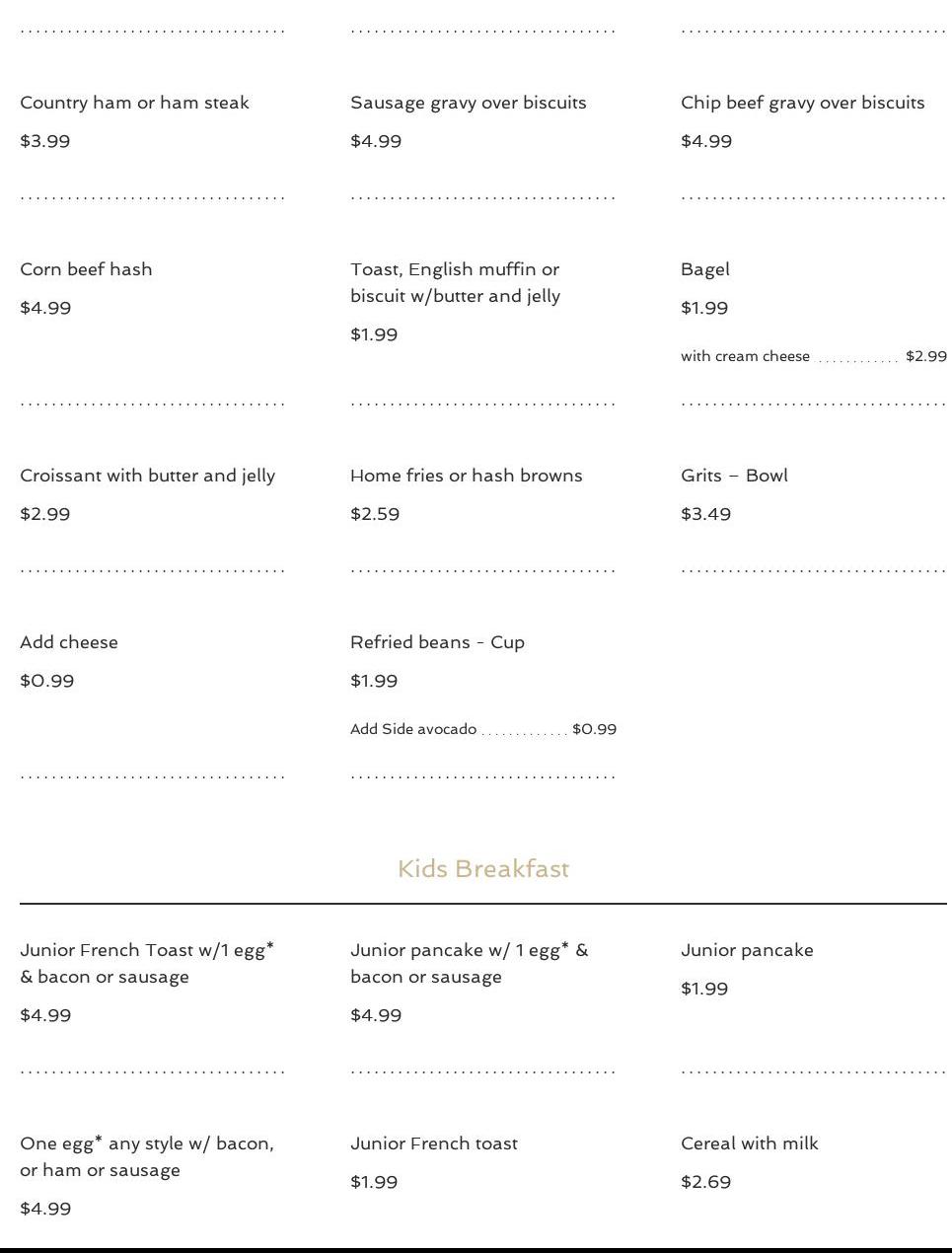Viewport: 952px width, 1253px height.
Task: Click the Kids Breakfast section heading
Action: pyautogui.click(x=483, y=869)
